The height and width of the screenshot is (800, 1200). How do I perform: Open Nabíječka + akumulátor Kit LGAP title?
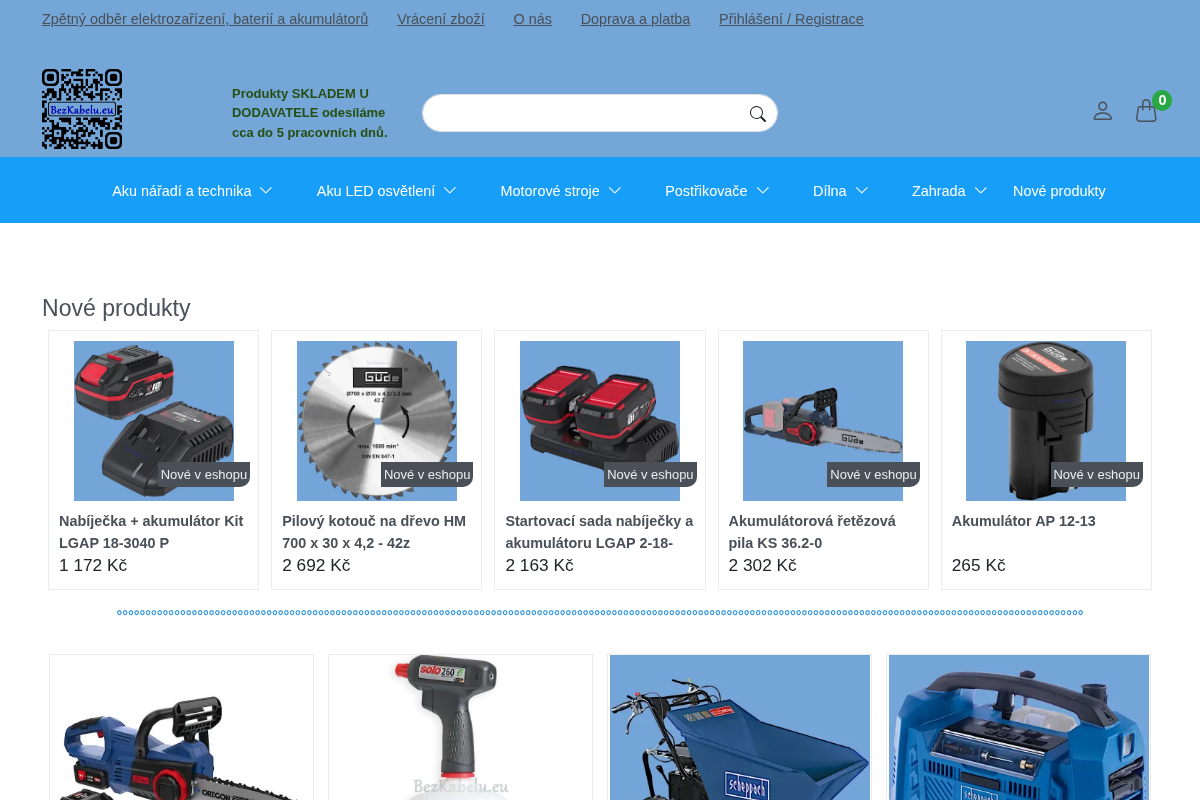pyautogui.click(x=152, y=532)
